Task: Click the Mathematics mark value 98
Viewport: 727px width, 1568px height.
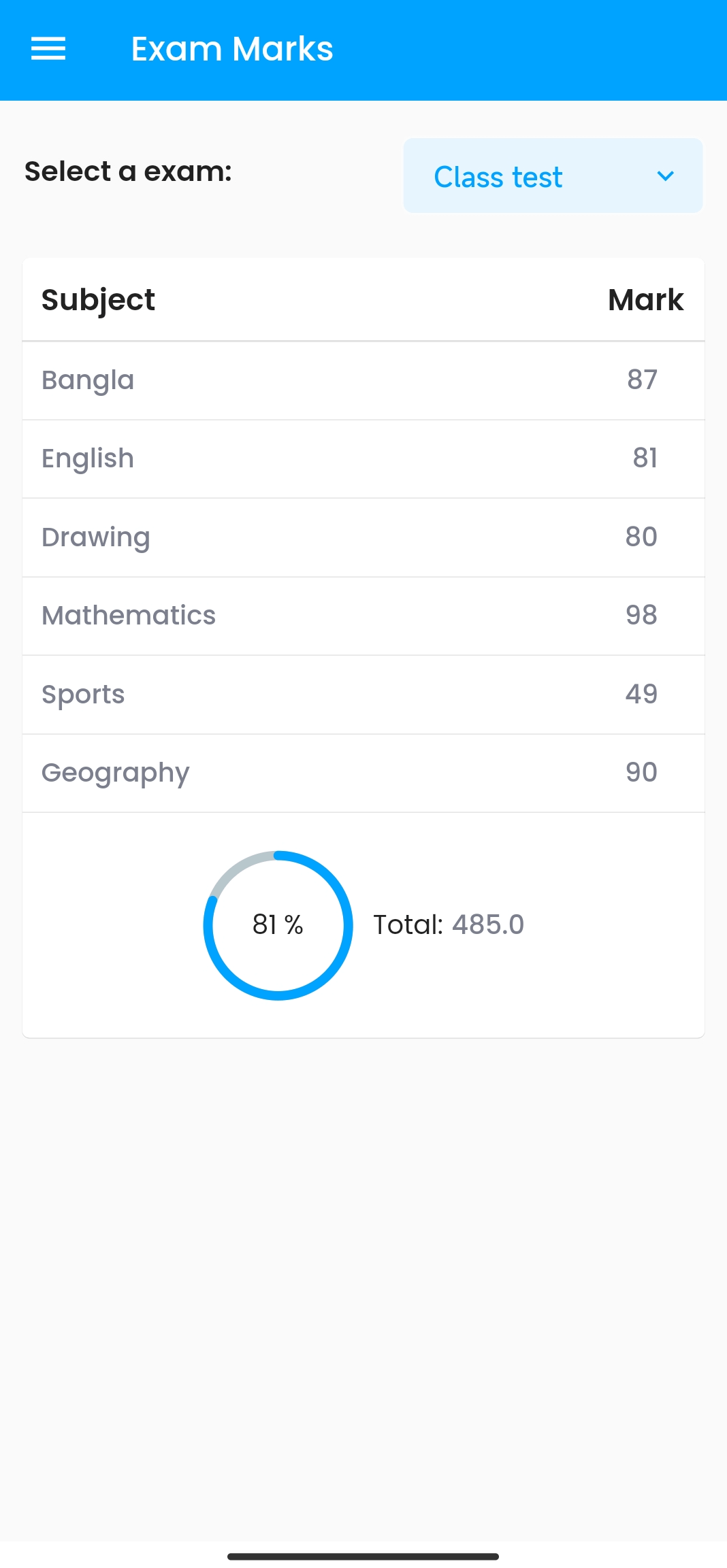Action: pyautogui.click(x=641, y=615)
